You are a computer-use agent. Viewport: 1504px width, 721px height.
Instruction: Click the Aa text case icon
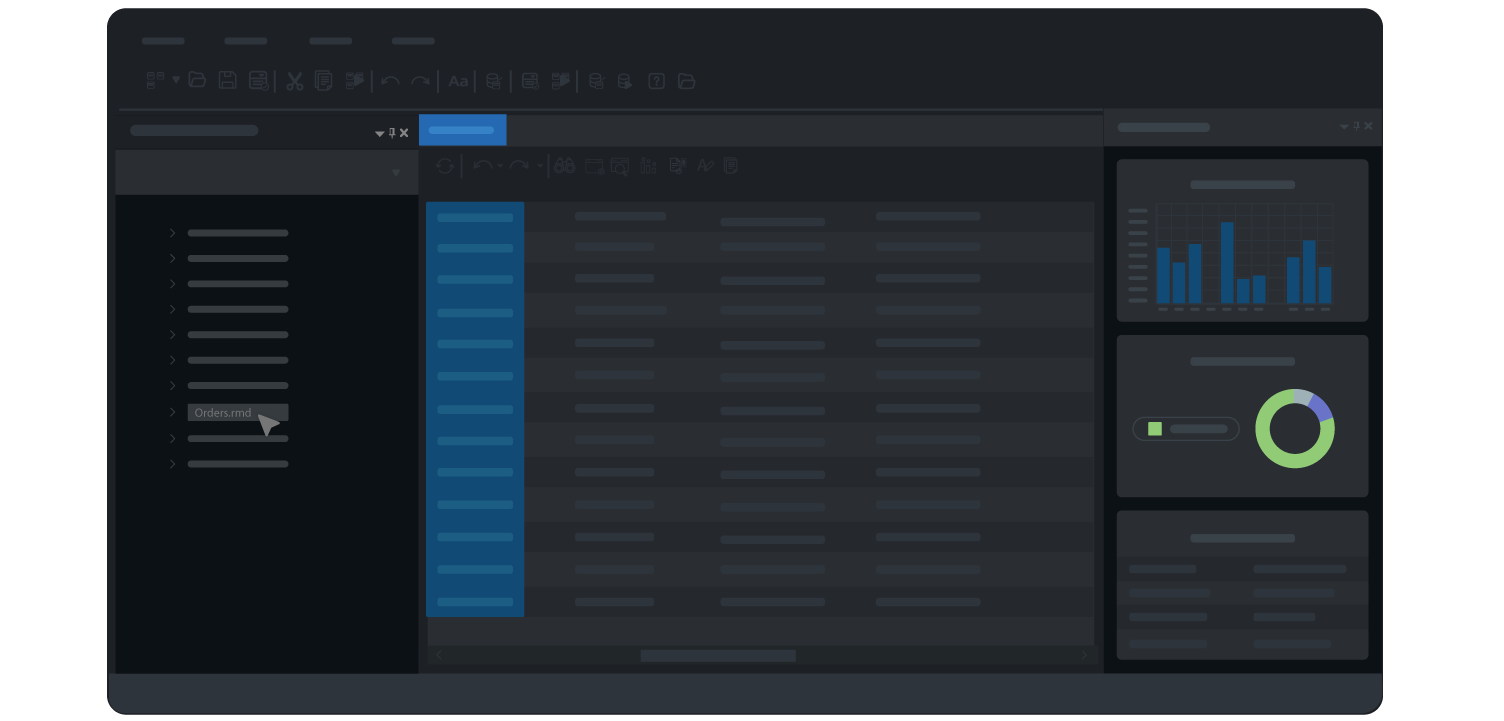coord(458,81)
